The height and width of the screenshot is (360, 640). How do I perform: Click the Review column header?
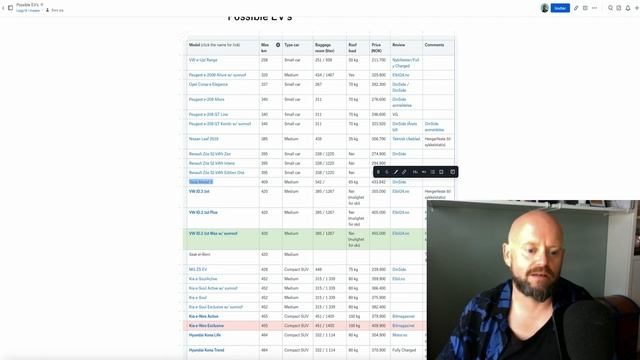[406, 48]
